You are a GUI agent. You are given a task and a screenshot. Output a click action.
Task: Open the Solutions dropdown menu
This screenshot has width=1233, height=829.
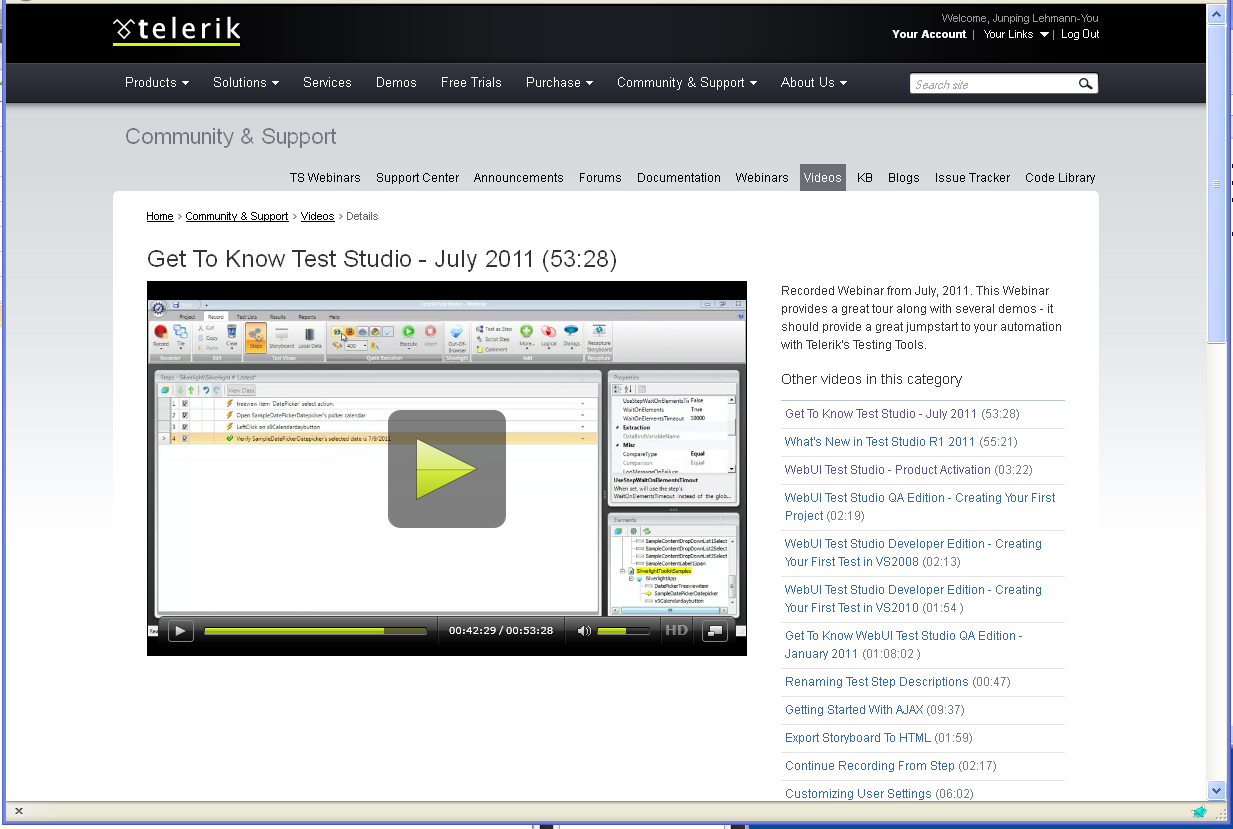coord(246,83)
